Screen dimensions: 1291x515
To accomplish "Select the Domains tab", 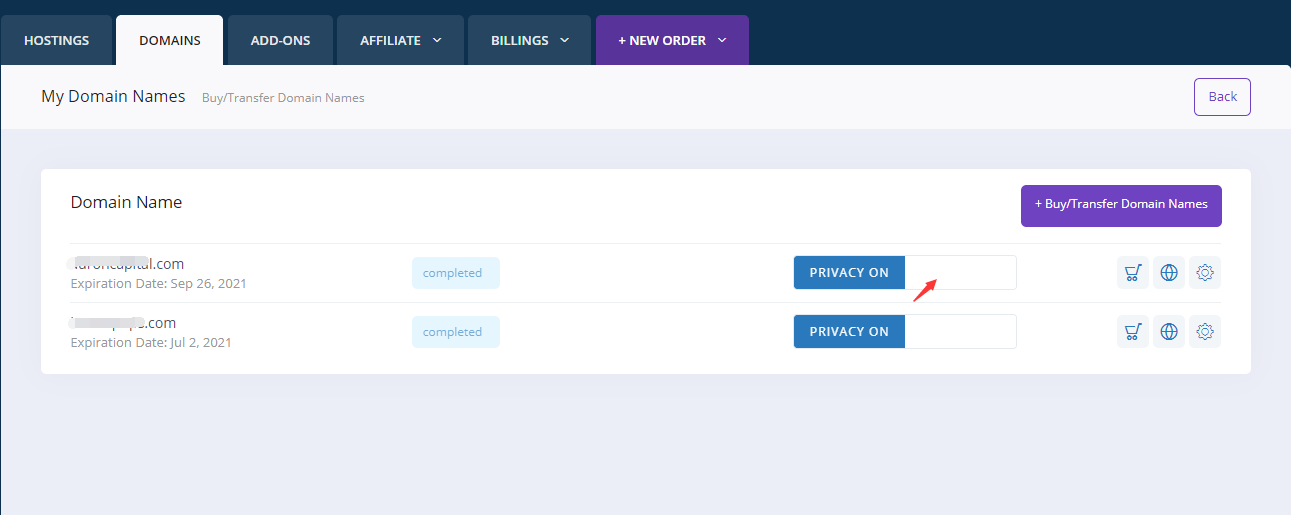I will coord(169,41).
